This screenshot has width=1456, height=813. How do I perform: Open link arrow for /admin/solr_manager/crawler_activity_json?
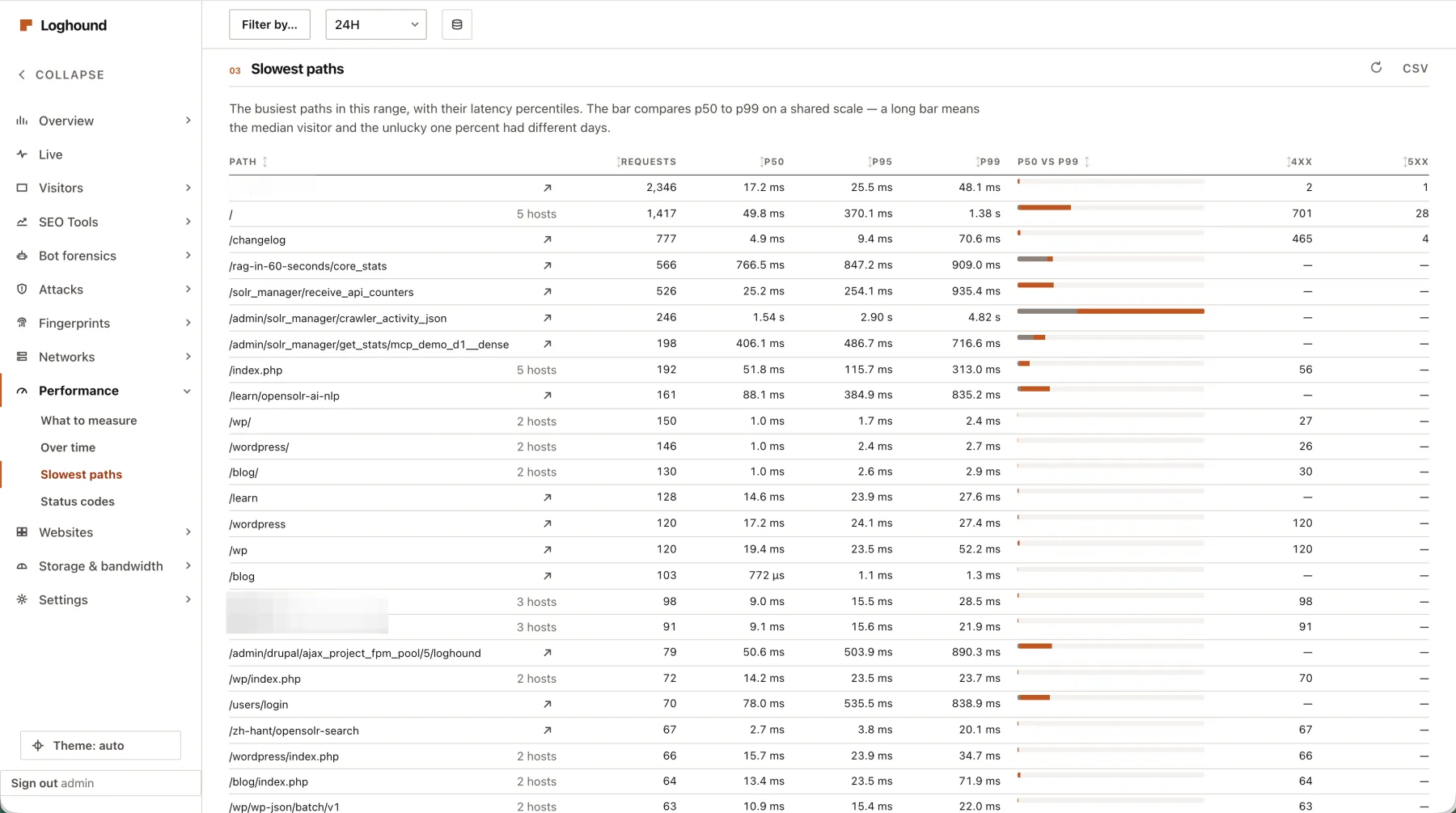[548, 318]
